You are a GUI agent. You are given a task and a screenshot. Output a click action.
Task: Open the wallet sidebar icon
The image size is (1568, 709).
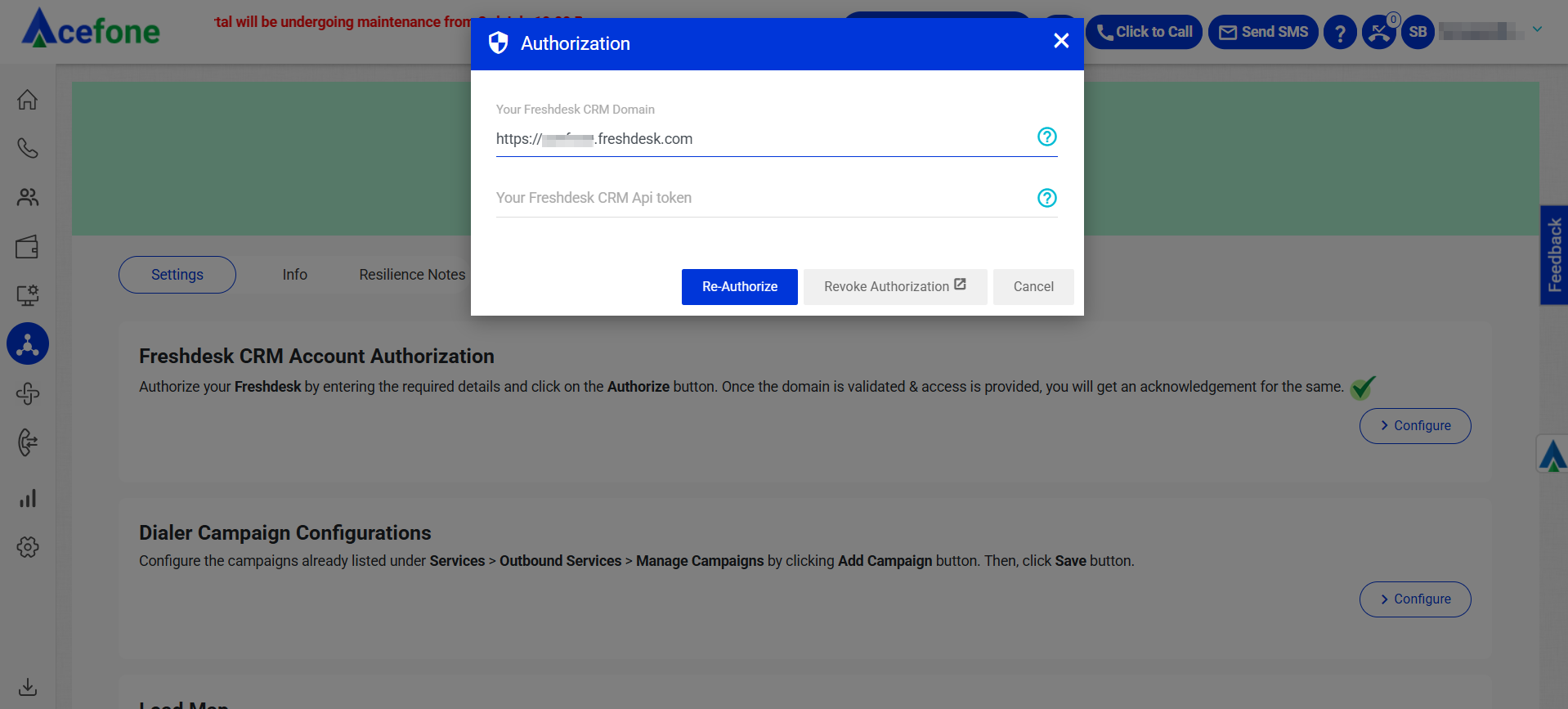[x=28, y=246]
